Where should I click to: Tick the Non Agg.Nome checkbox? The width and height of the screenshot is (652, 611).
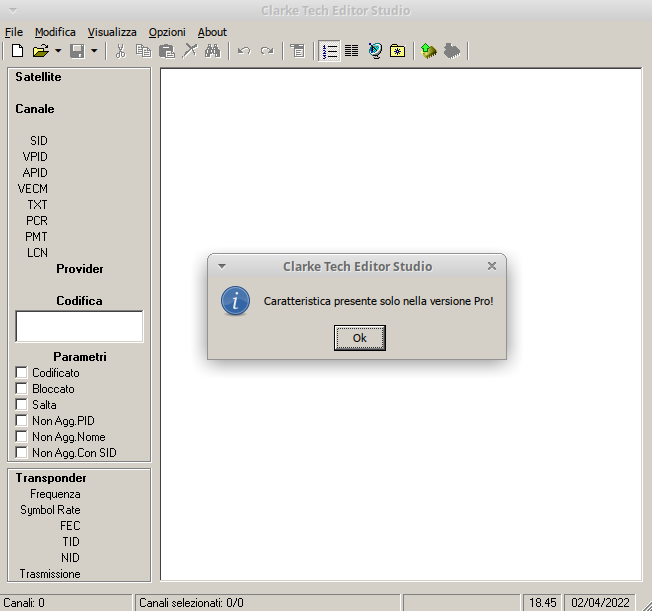click(x=21, y=436)
